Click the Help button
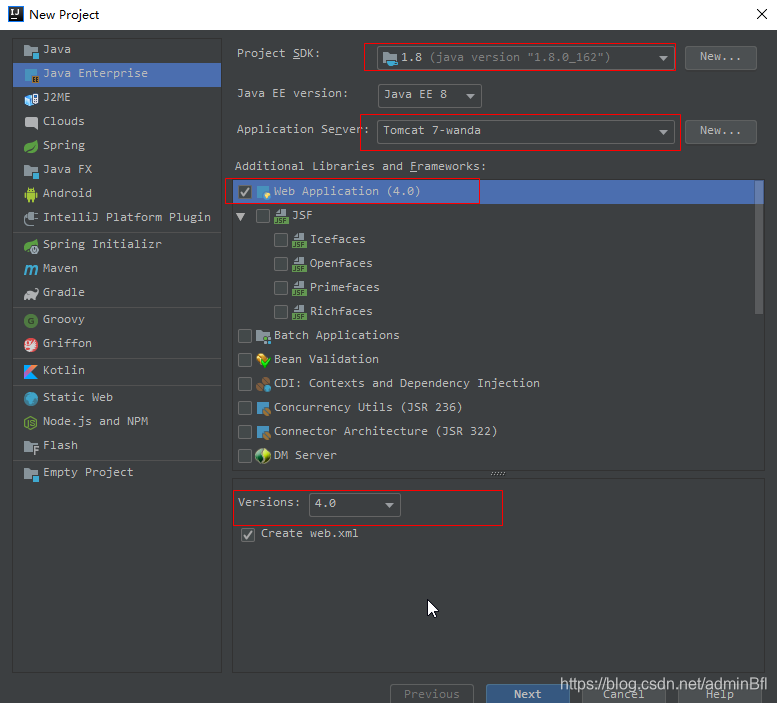777x703 pixels. click(x=720, y=694)
